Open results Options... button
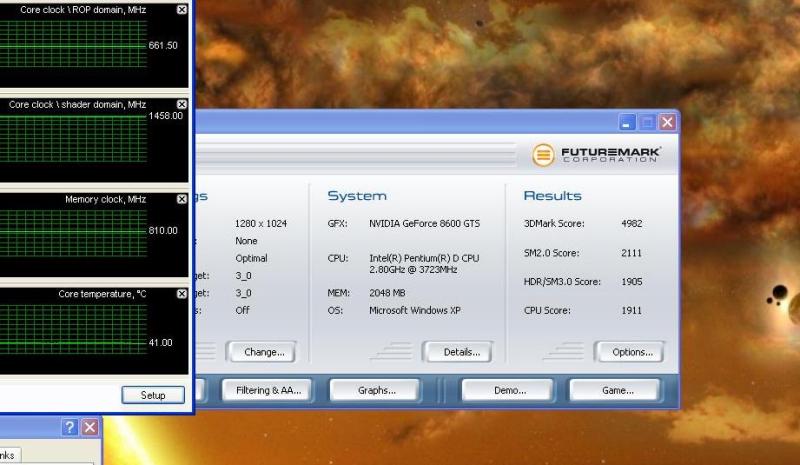This screenshot has width=800, height=465. coord(632,352)
